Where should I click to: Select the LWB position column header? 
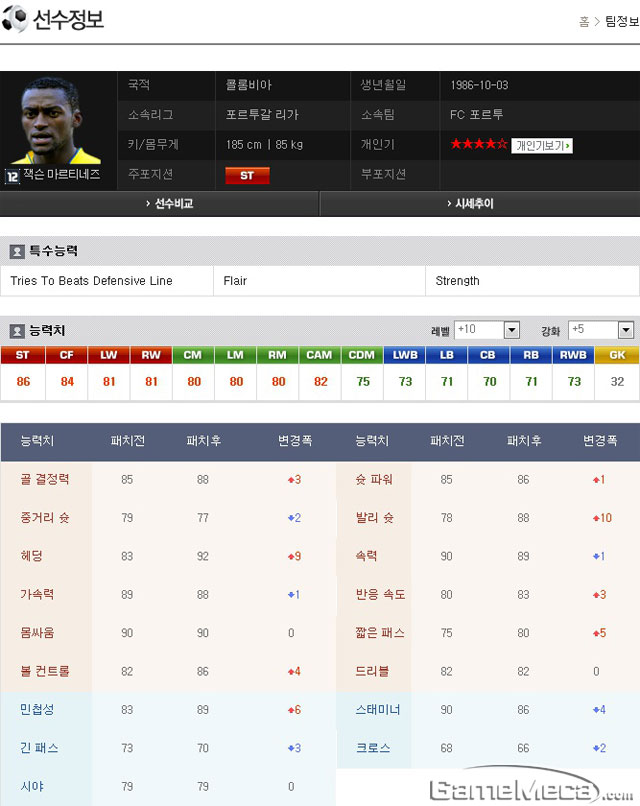tap(405, 355)
